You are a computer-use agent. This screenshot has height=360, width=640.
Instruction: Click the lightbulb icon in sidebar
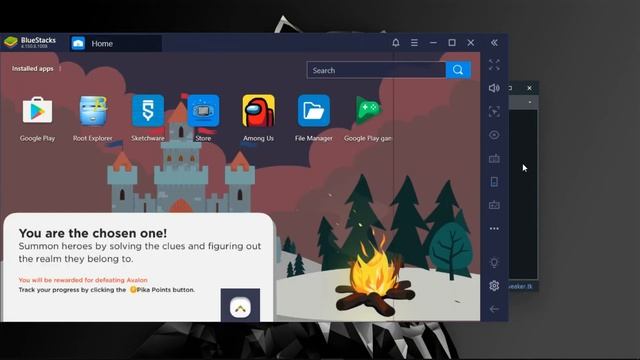pos(494,262)
